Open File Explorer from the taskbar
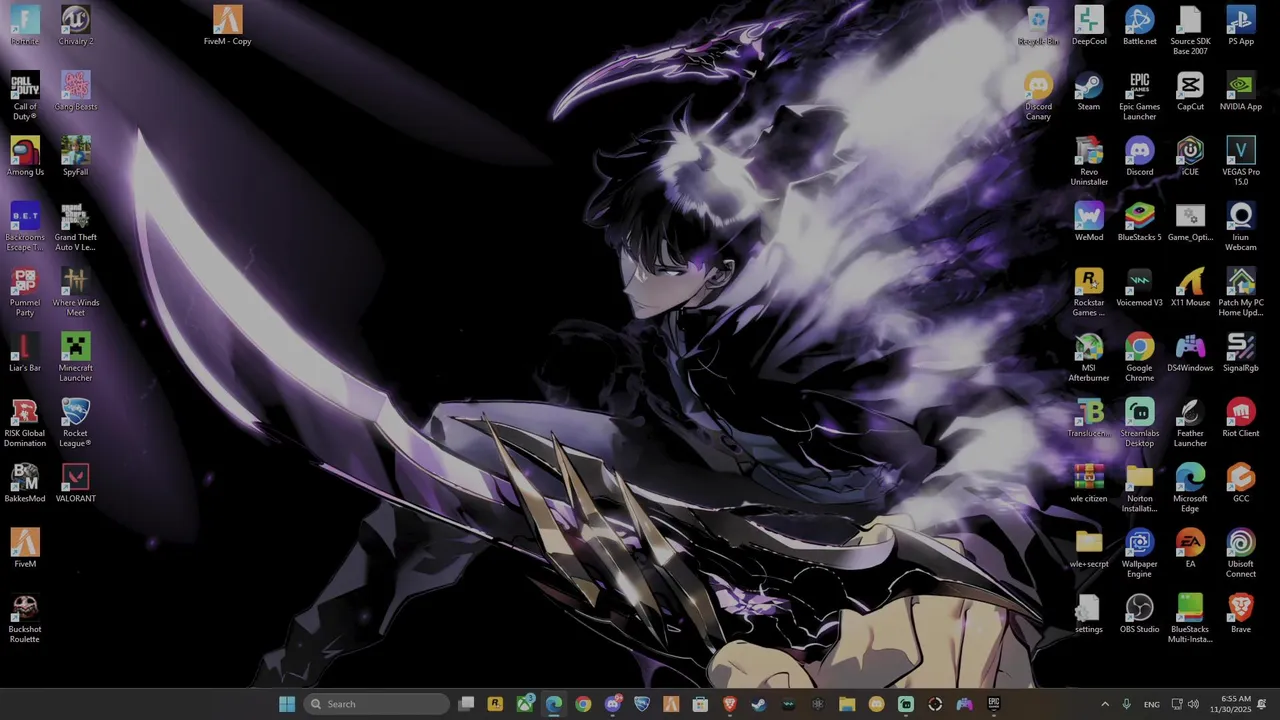Viewport: 1280px width, 720px height. tap(847, 704)
